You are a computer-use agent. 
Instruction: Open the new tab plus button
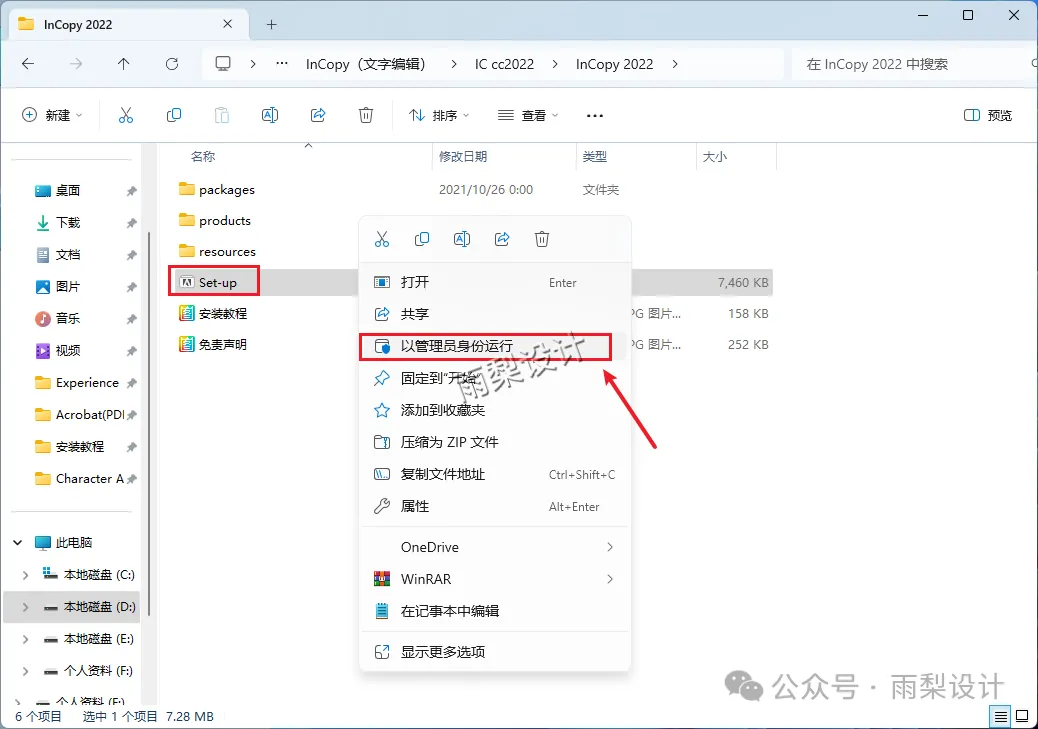pyautogui.click(x=271, y=24)
